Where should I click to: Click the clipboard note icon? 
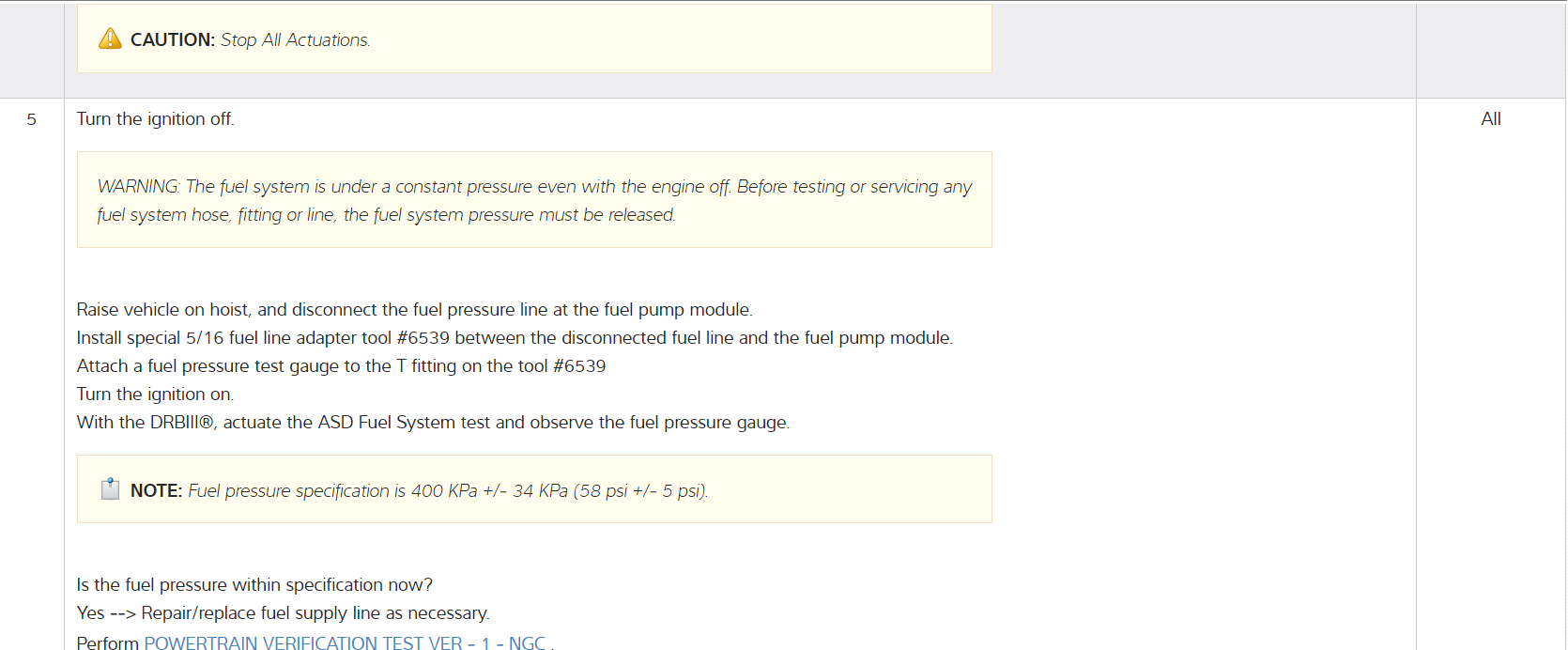click(110, 489)
